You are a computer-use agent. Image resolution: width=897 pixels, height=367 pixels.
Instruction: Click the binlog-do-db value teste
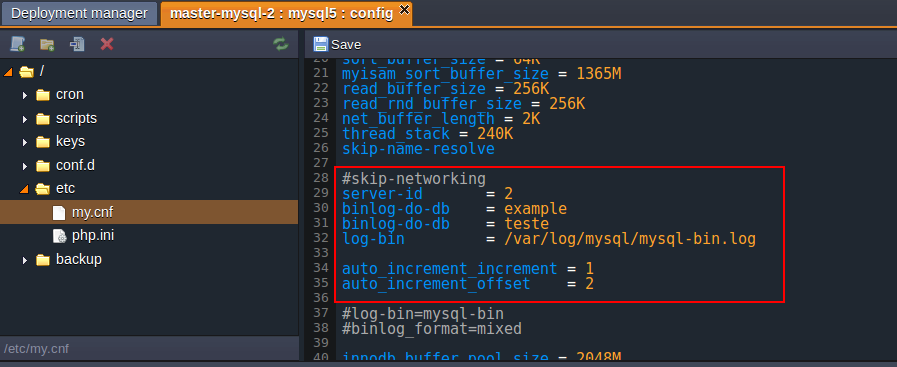[526, 224]
